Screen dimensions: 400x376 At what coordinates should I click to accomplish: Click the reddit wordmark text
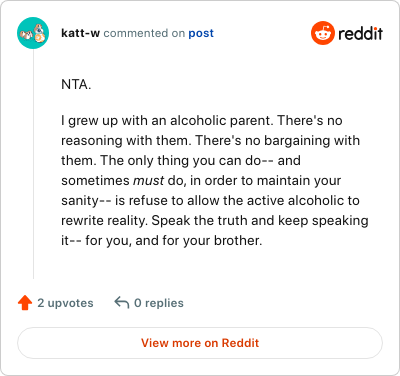[360, 33]
